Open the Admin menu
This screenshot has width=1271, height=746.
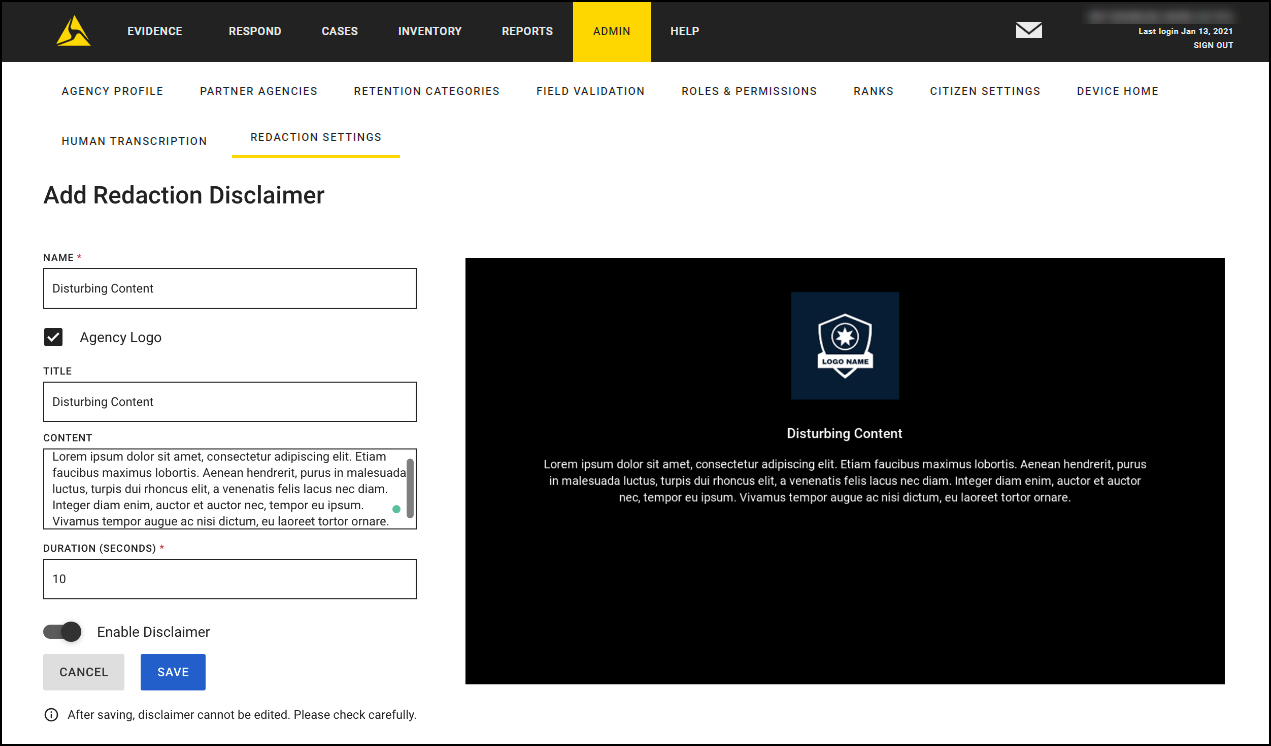click(611, 31)
